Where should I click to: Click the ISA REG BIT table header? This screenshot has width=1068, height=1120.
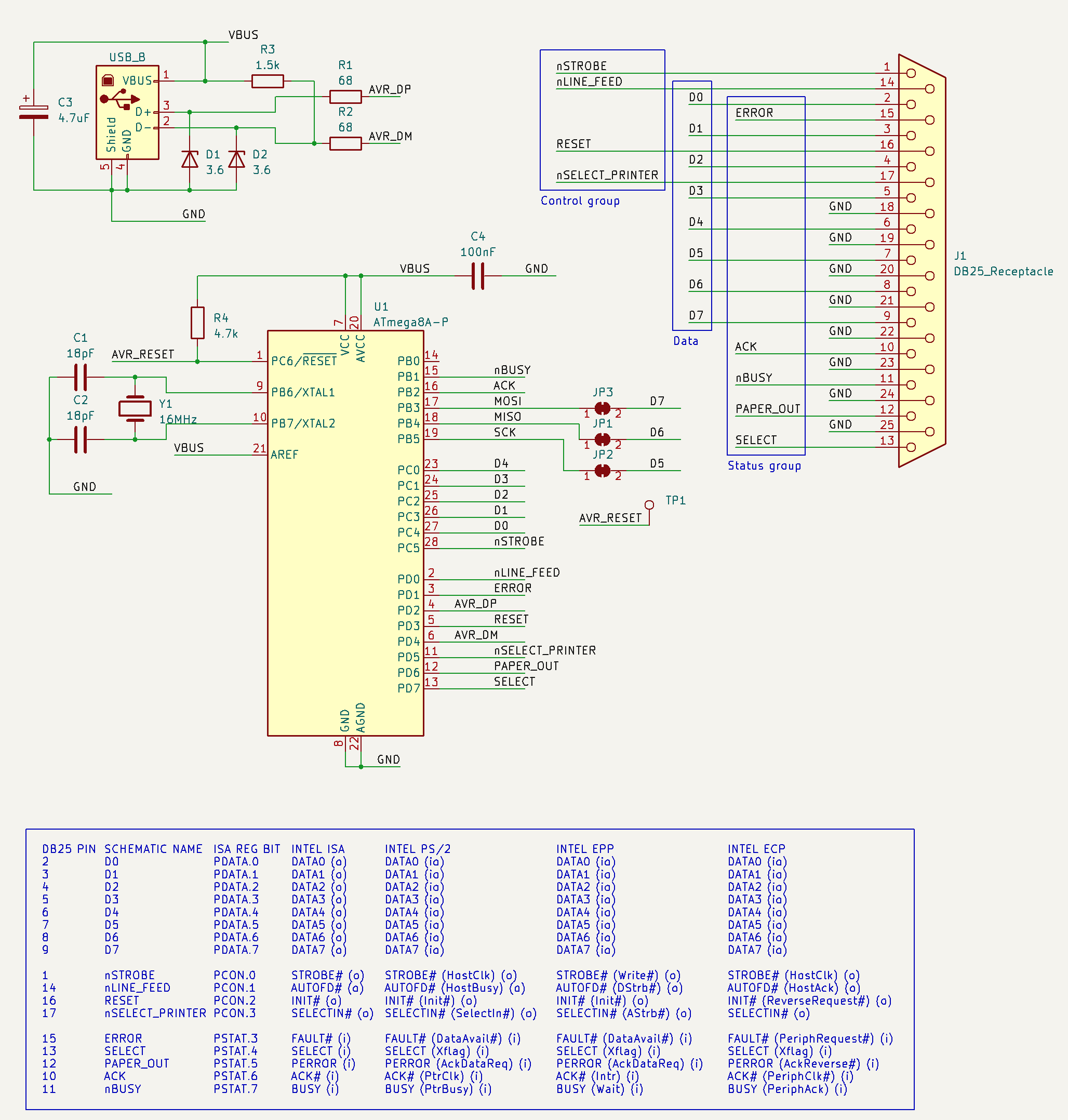click(247, 849)
